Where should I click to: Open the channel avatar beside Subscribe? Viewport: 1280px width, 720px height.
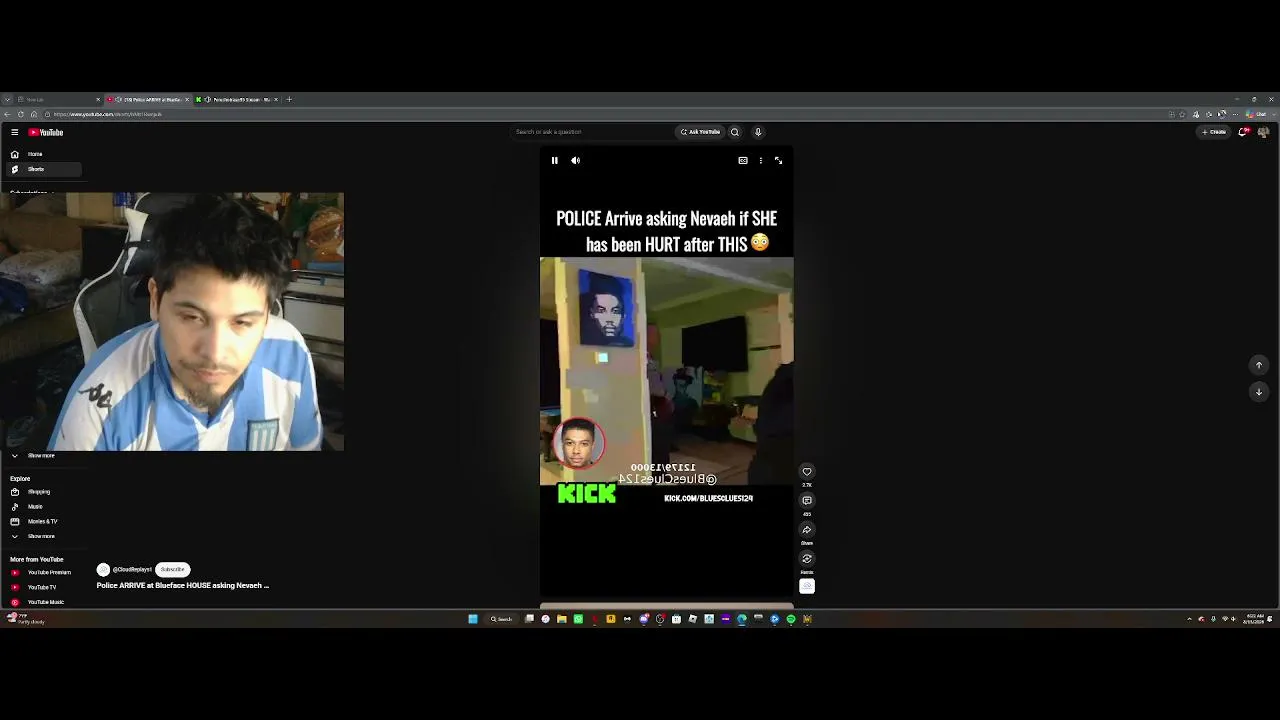[103, 570]
